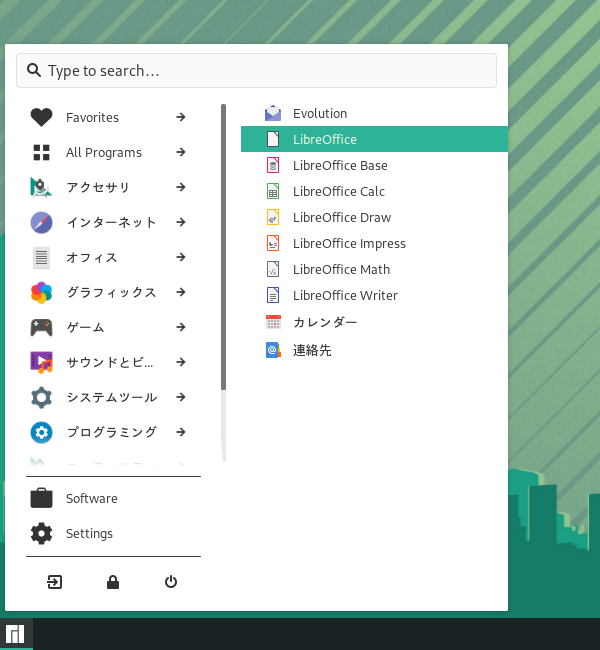Expand プログラミング category arrow
This screenshot has width=600, height=650.
click(x=180, y=433)
